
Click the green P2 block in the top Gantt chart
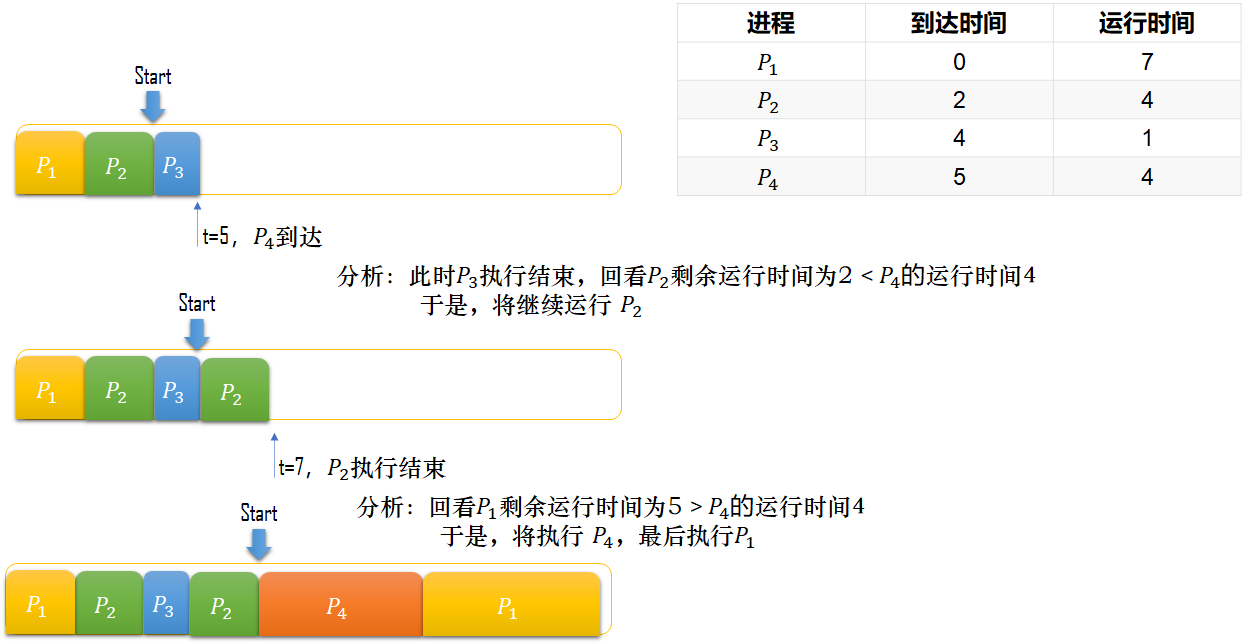[117, 163]
